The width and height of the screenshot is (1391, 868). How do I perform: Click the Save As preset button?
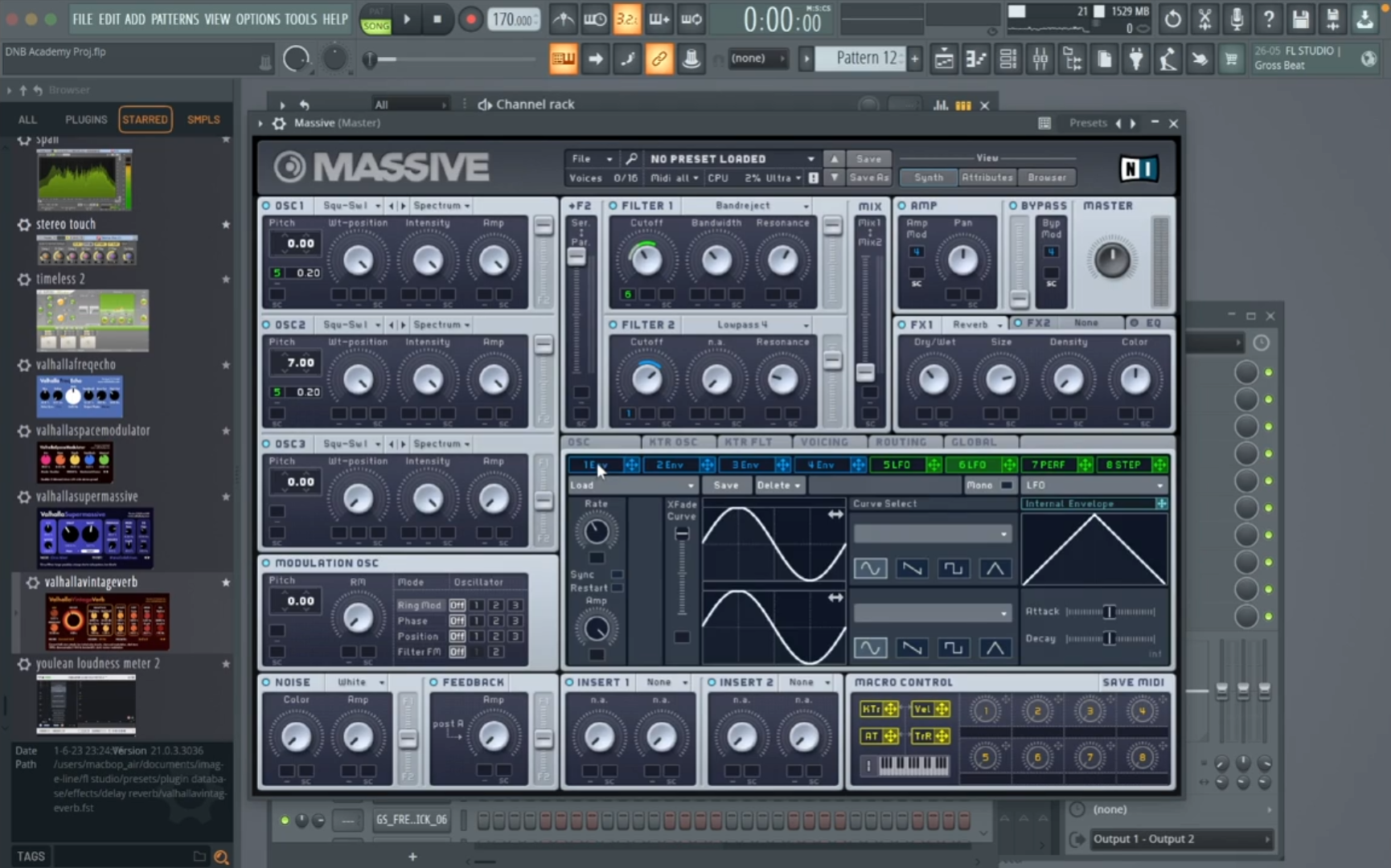[868, 178]
